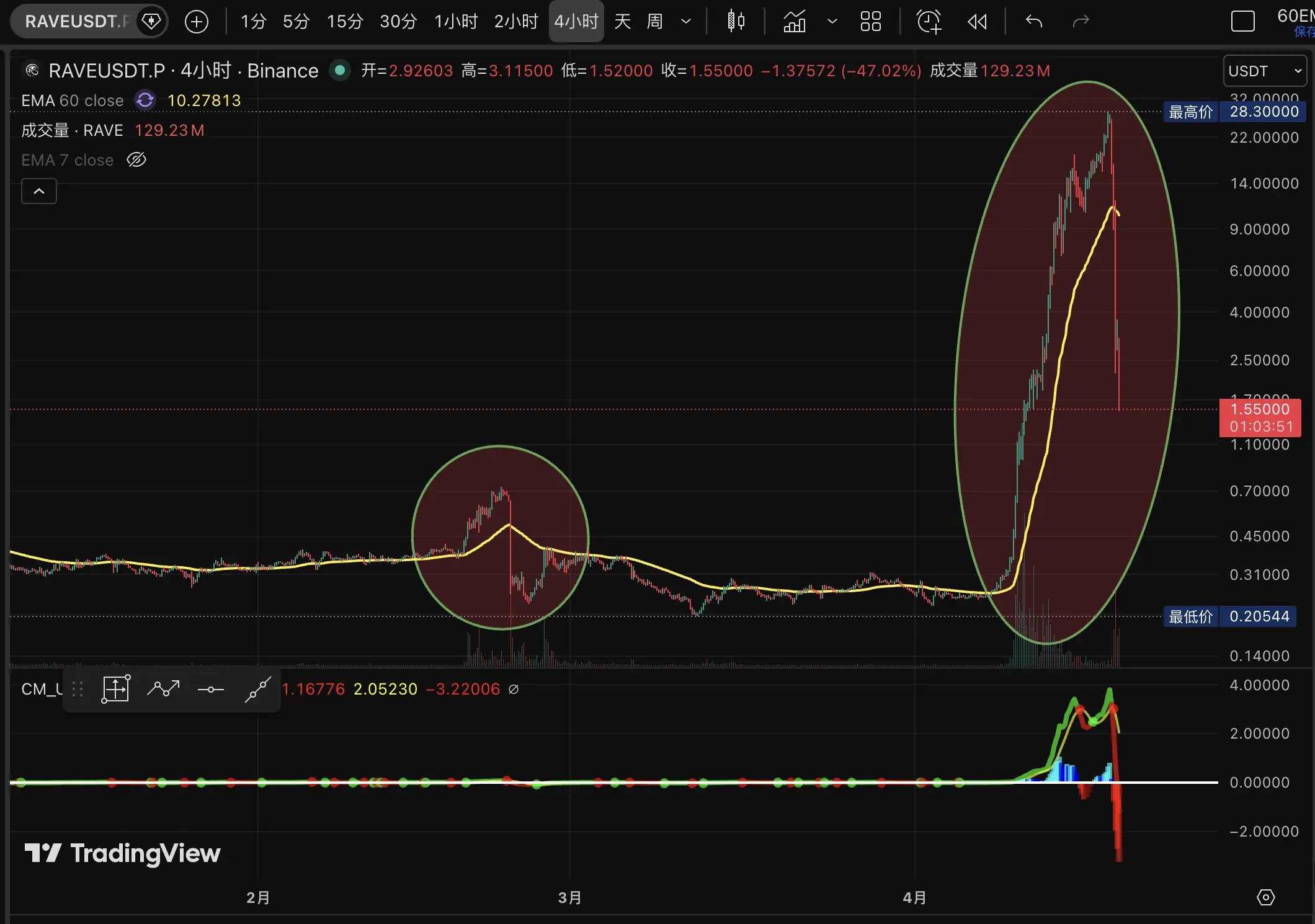
Task: Click the fullscreen layout square icon
Action: (x=1242, y=22)
